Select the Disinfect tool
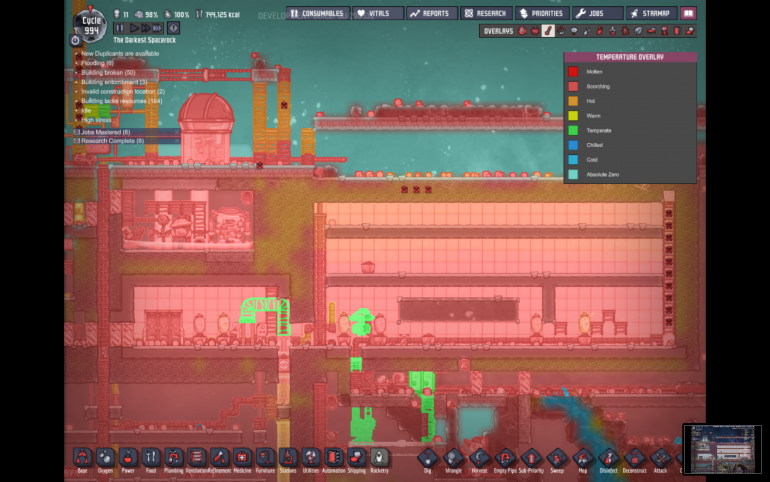The width and height of the screenshot is (770, 482). [608, 460]
